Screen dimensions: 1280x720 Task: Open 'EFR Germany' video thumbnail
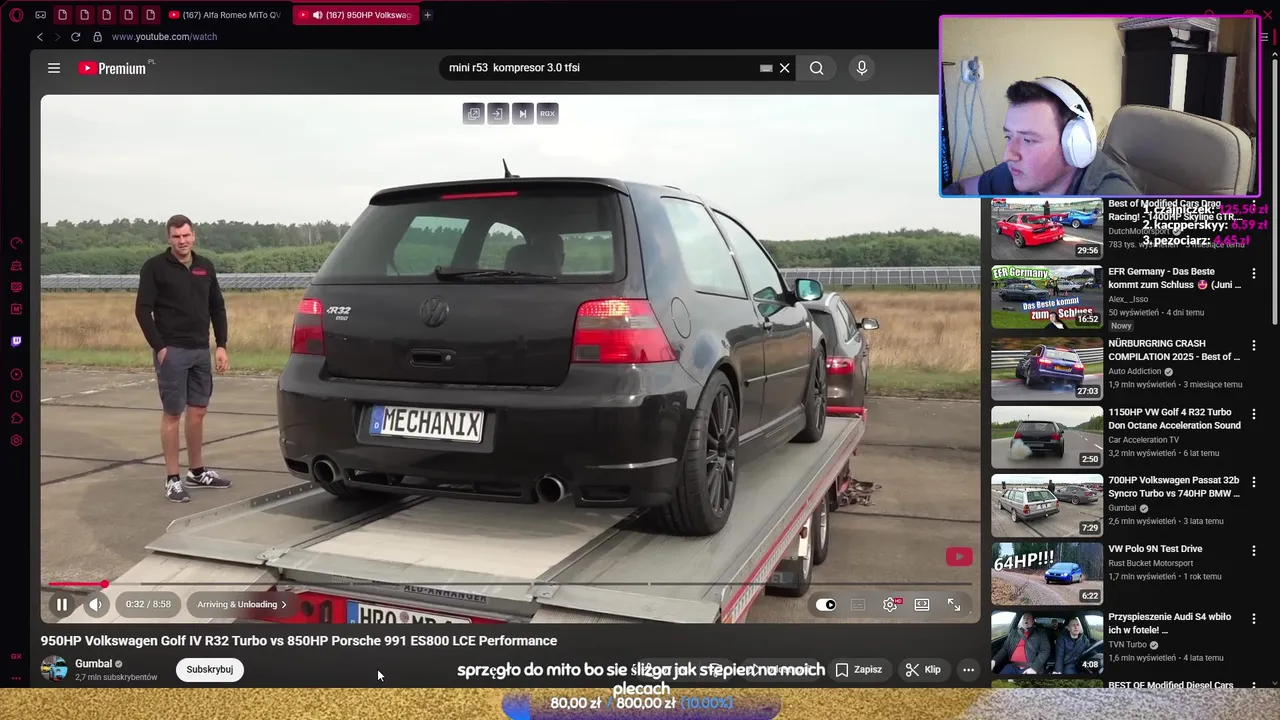tap(1047, 297)
